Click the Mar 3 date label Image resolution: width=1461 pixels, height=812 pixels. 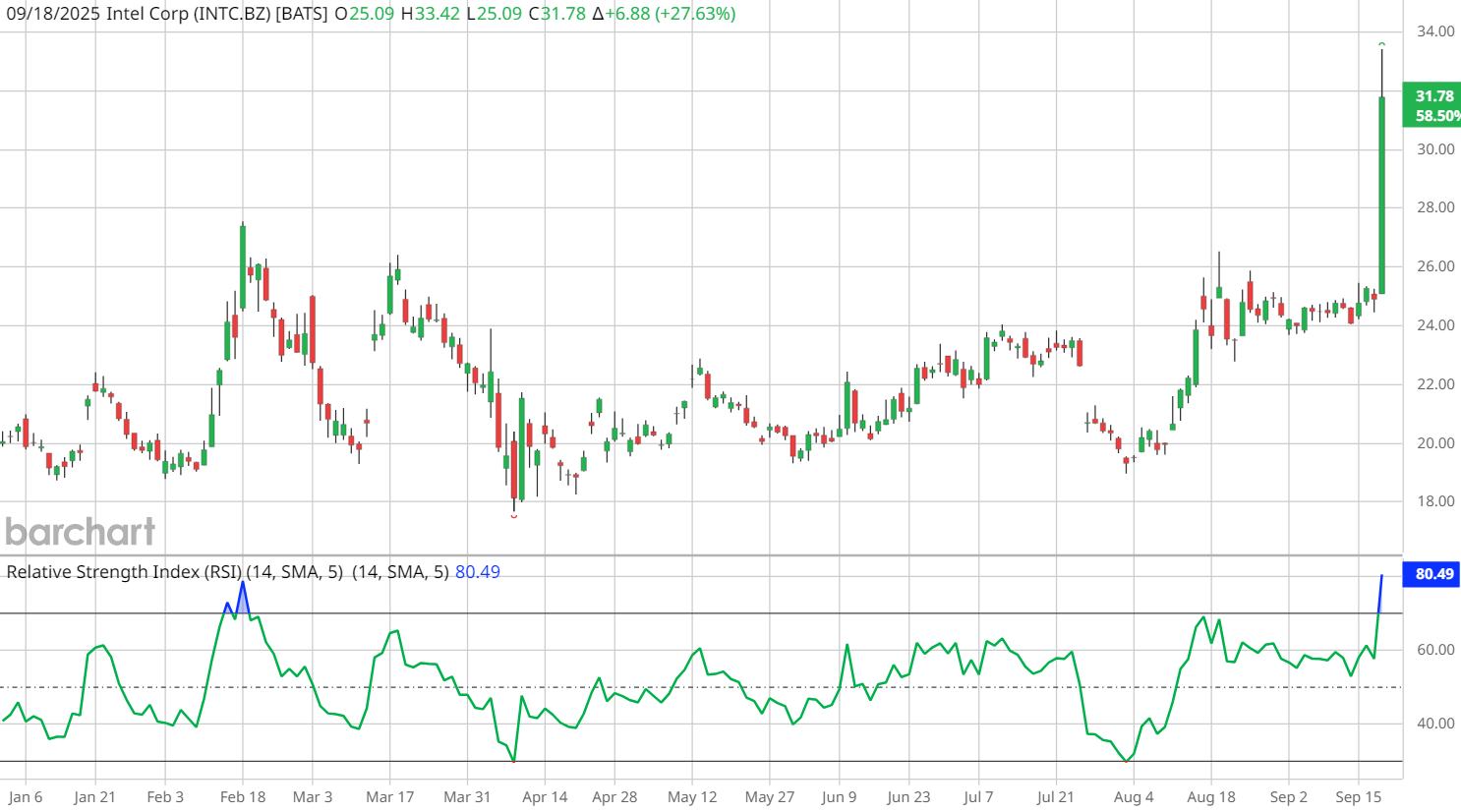[313, 797]
